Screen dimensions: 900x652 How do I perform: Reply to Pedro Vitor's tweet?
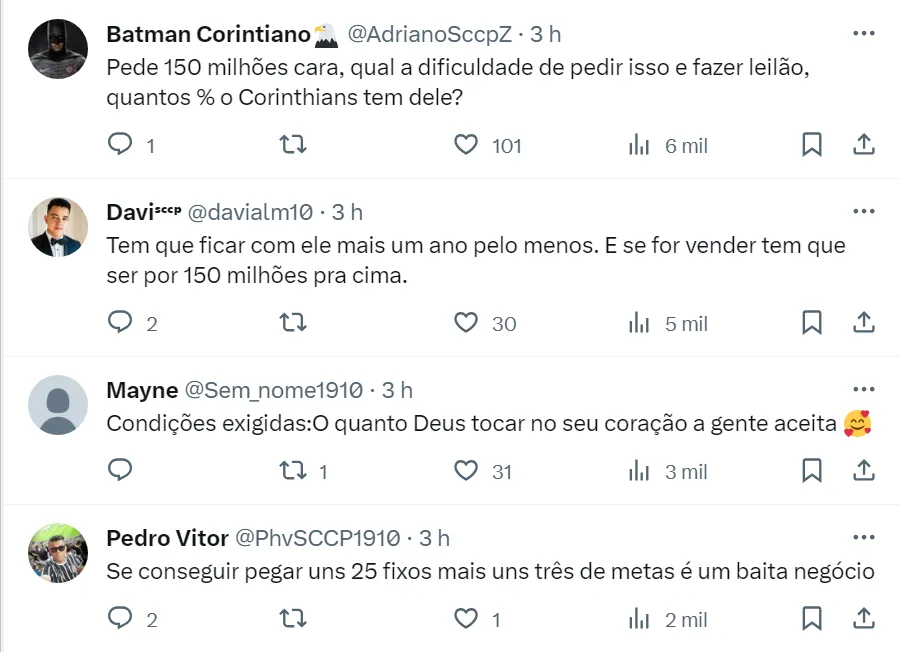[x=120, y=619]
